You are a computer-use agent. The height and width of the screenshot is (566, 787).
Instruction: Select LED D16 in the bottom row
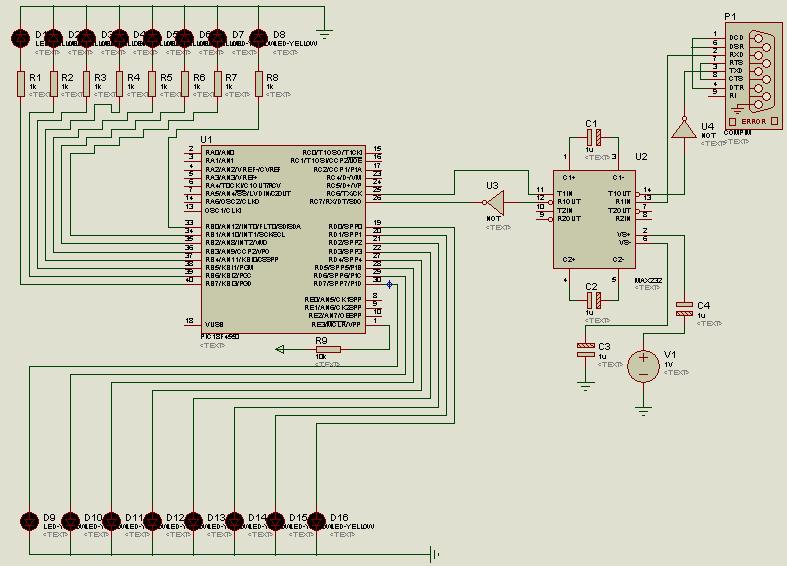click(316, 521)
